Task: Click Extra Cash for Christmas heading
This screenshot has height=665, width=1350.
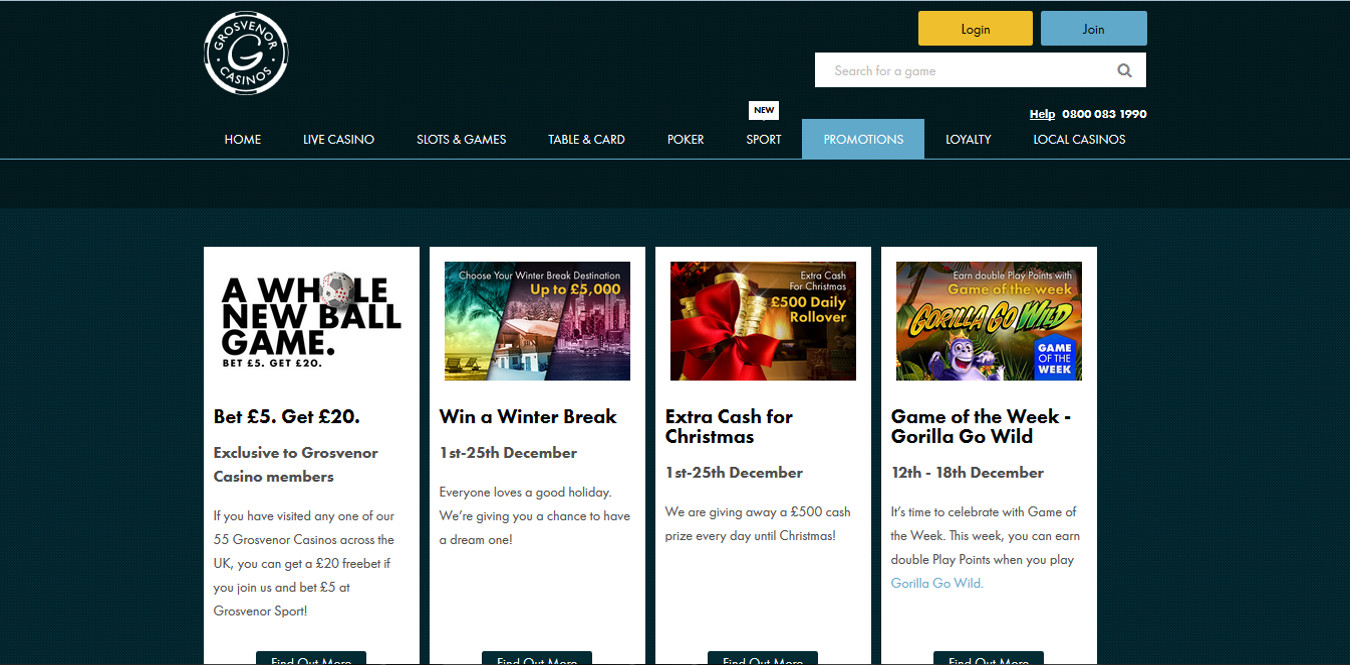Action: coord(729,426)
